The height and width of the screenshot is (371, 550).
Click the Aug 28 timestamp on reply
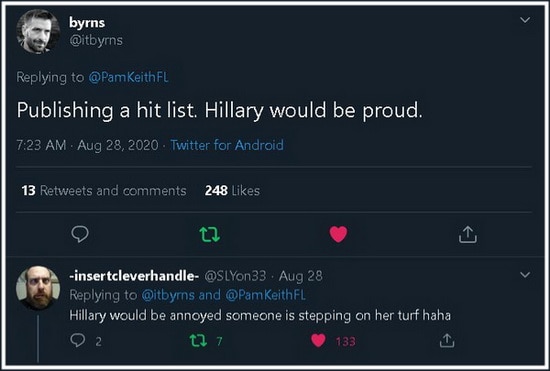[301, 276]
